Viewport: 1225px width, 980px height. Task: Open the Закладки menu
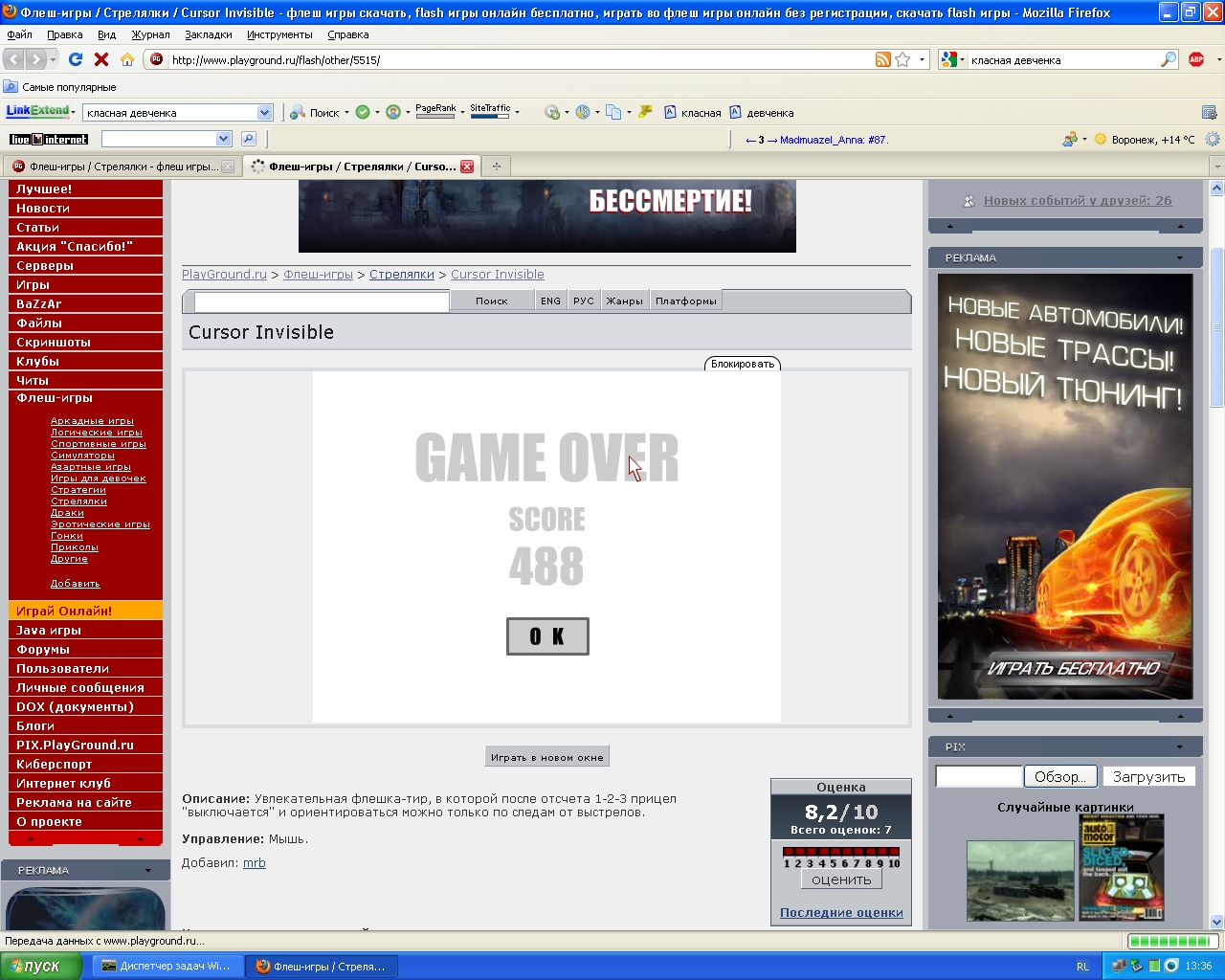pos(209,34)
